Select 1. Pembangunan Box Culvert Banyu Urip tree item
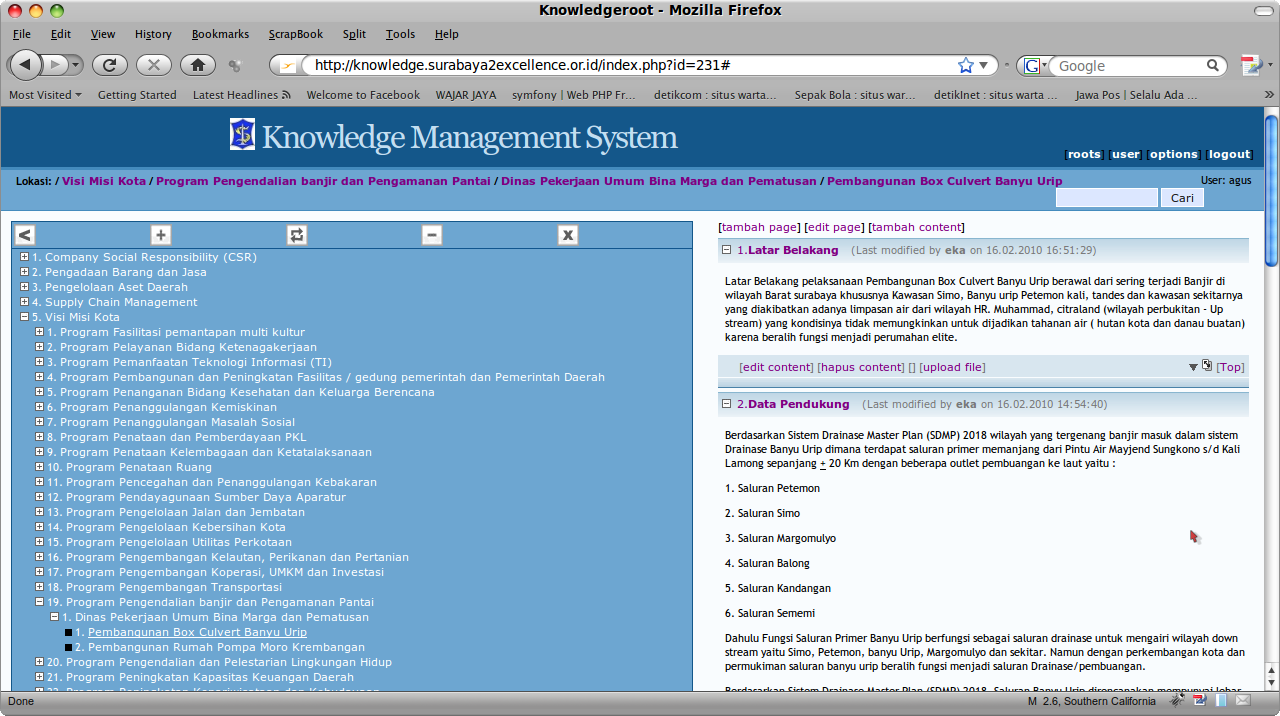The image size is (1280, 716). click(197, 632)
